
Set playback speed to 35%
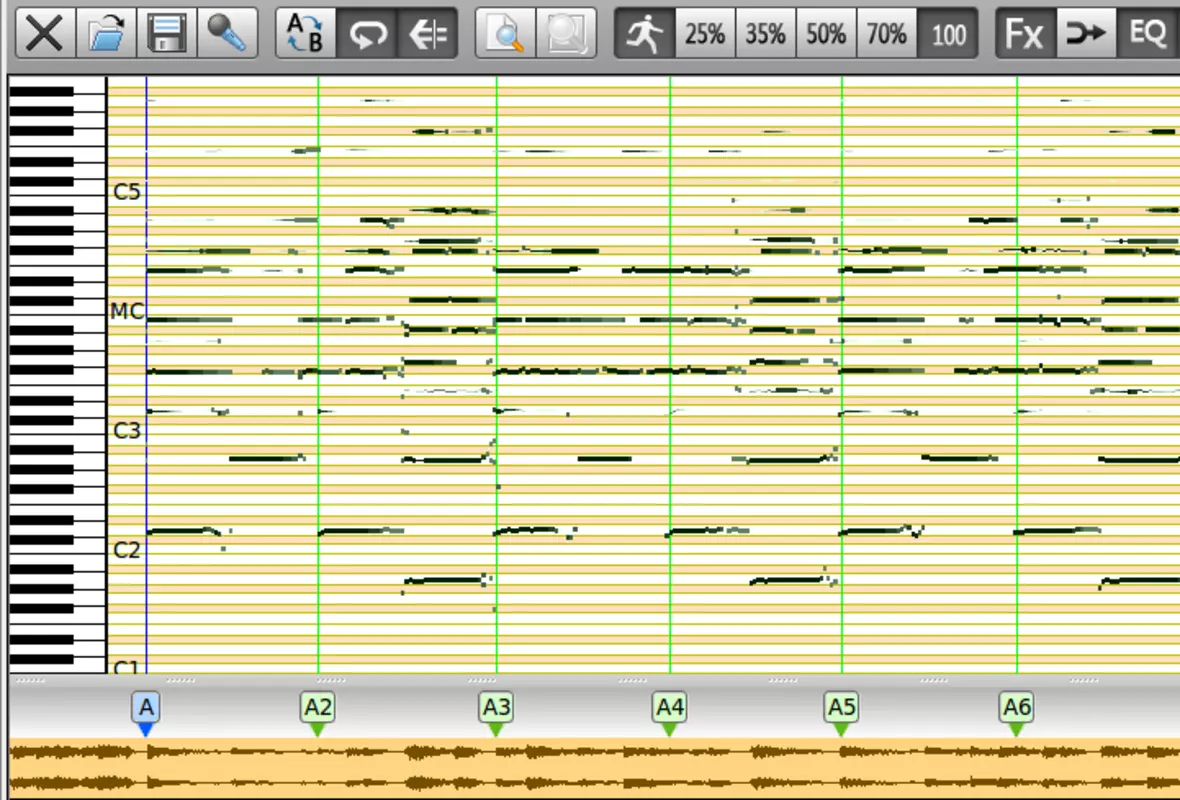765,33
